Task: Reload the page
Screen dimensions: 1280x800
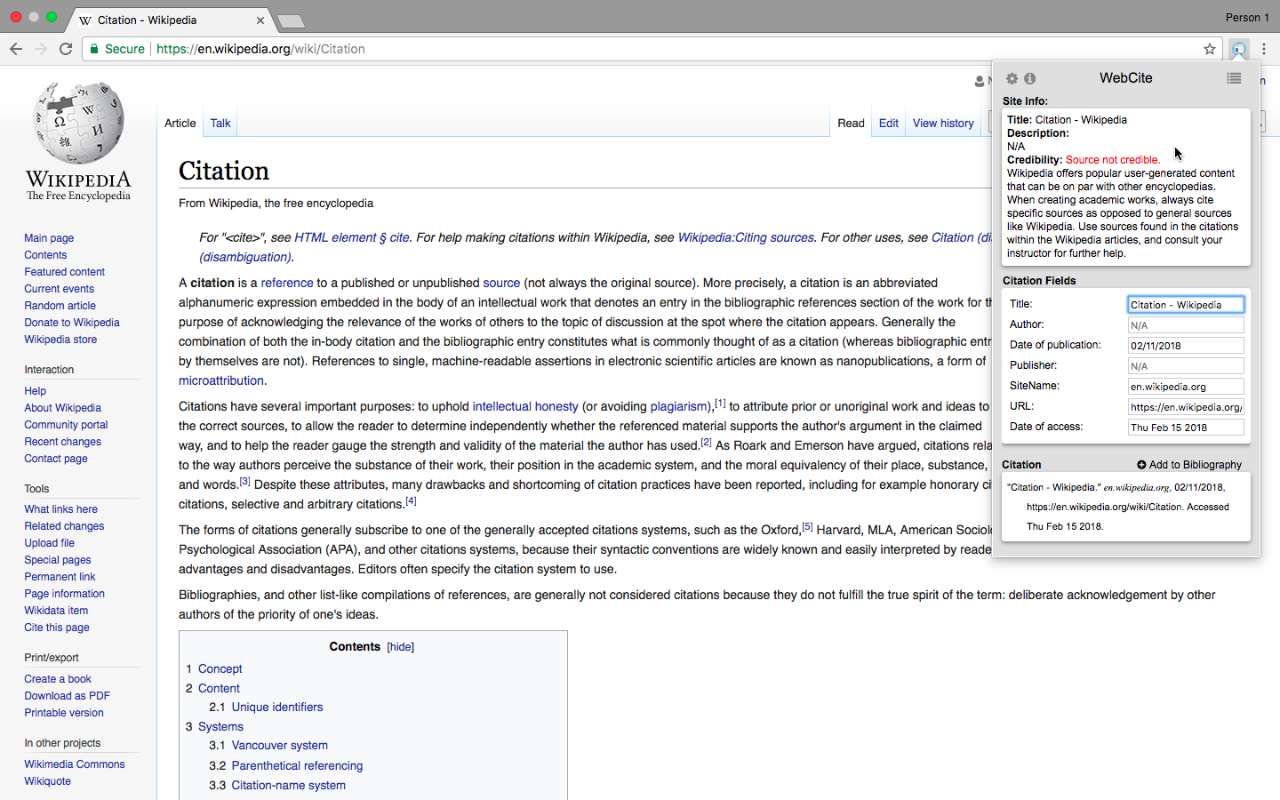Action: 66,49
